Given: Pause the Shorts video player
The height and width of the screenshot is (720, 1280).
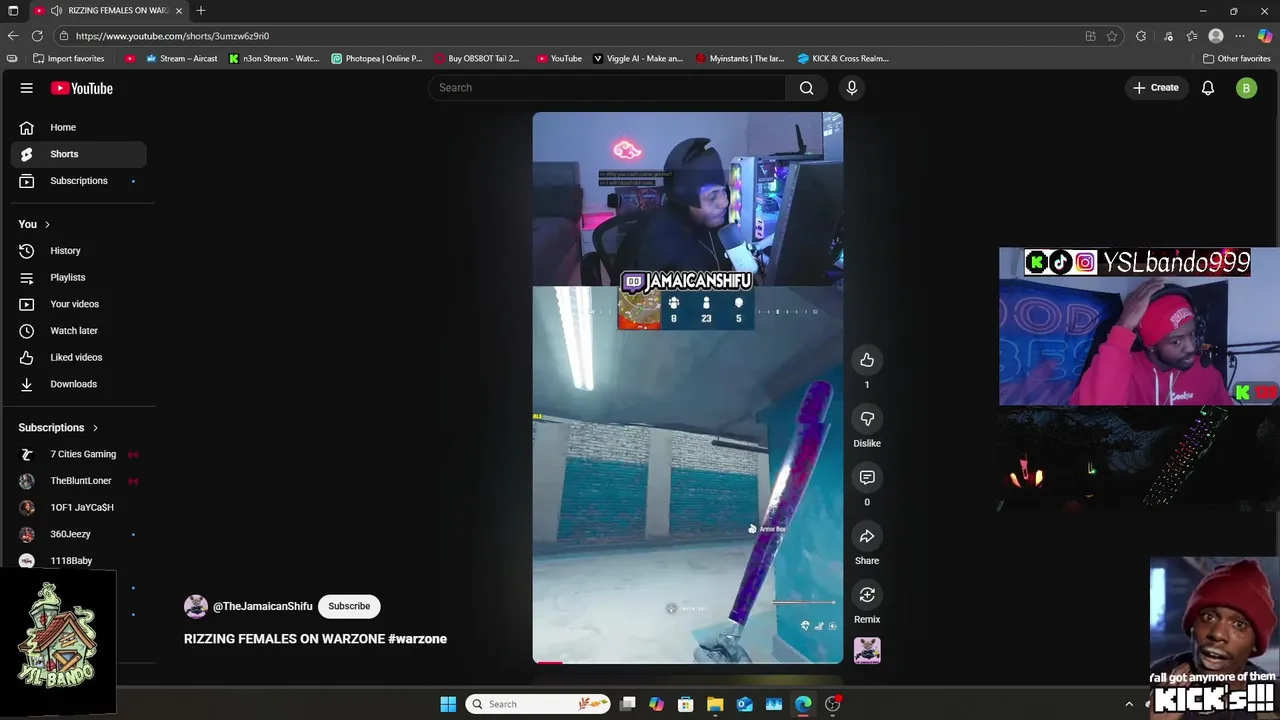Looking at the screenshot, I should click(688, 388).
